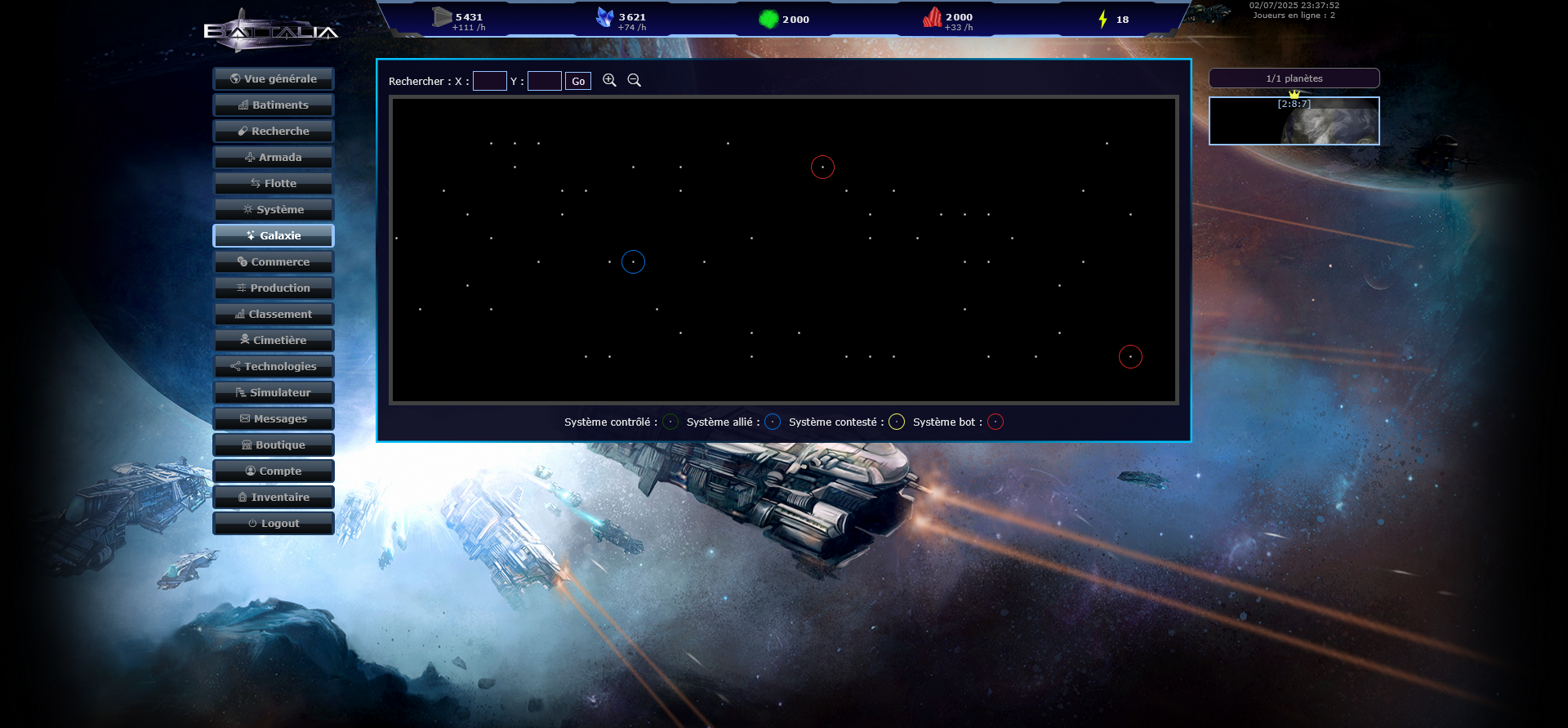The height and width of the screenshot is (728, 1568).
Task: Open the Batiments menu
Action: [x=274, y=105]
